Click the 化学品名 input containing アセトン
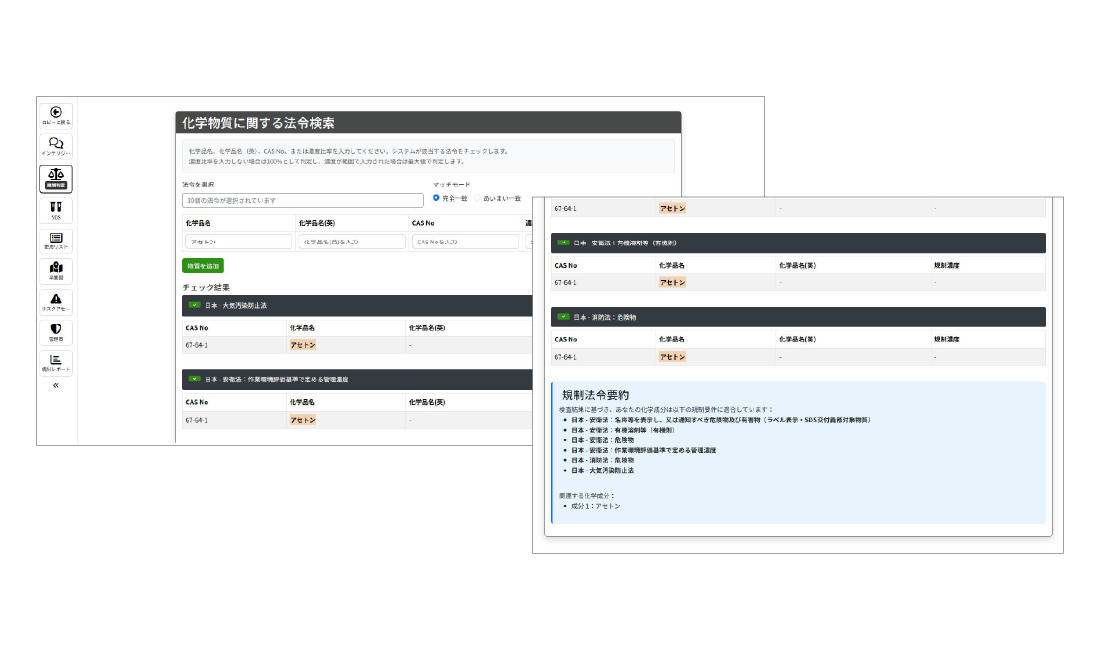This screenshot has height=650, width=1100. 237,242
